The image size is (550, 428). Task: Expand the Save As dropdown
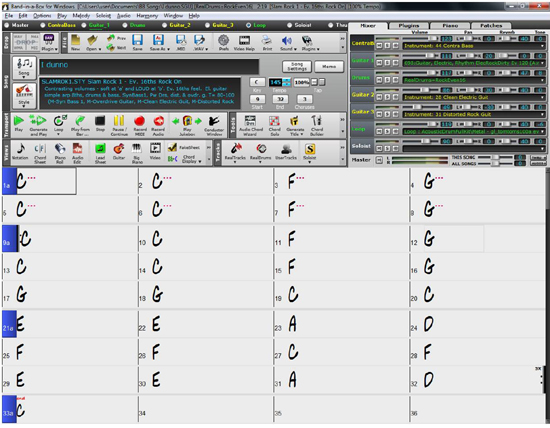point(168,49)
